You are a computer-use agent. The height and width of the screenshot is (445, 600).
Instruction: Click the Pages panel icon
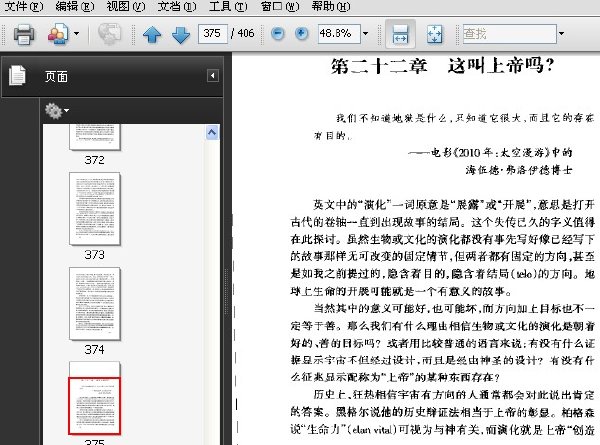[x=16, y=75]
